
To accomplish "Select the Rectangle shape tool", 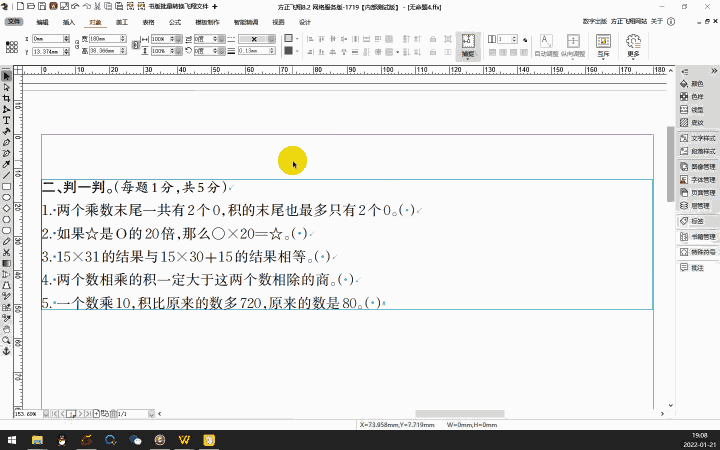I will (x=6, y=186).
